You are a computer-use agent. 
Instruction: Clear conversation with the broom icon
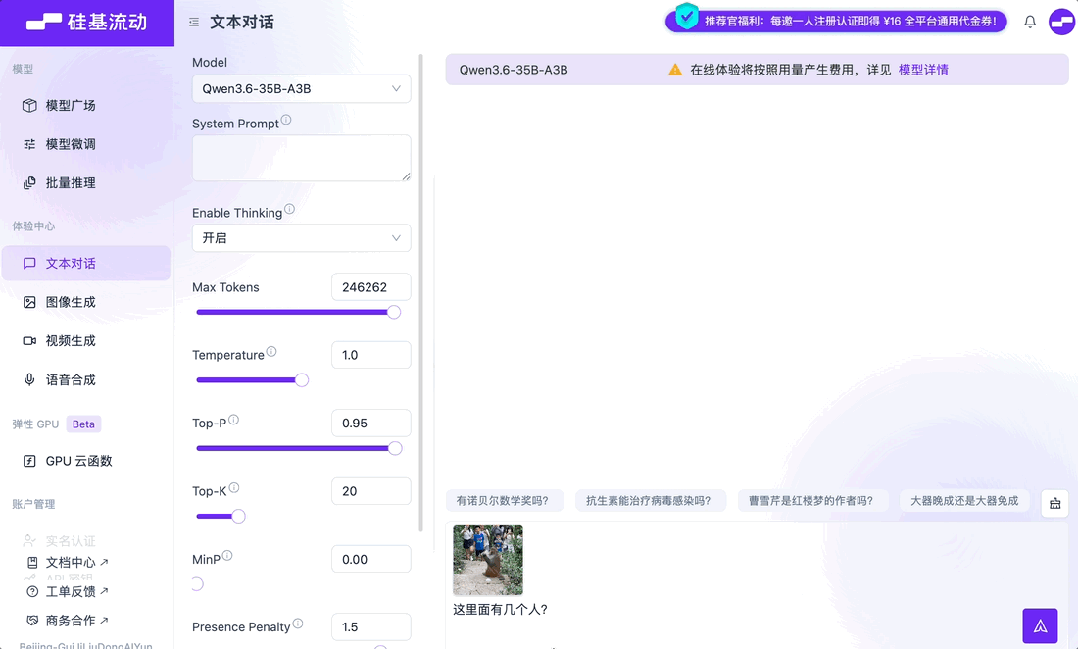pyautogui.click(x=1055, y=503)
